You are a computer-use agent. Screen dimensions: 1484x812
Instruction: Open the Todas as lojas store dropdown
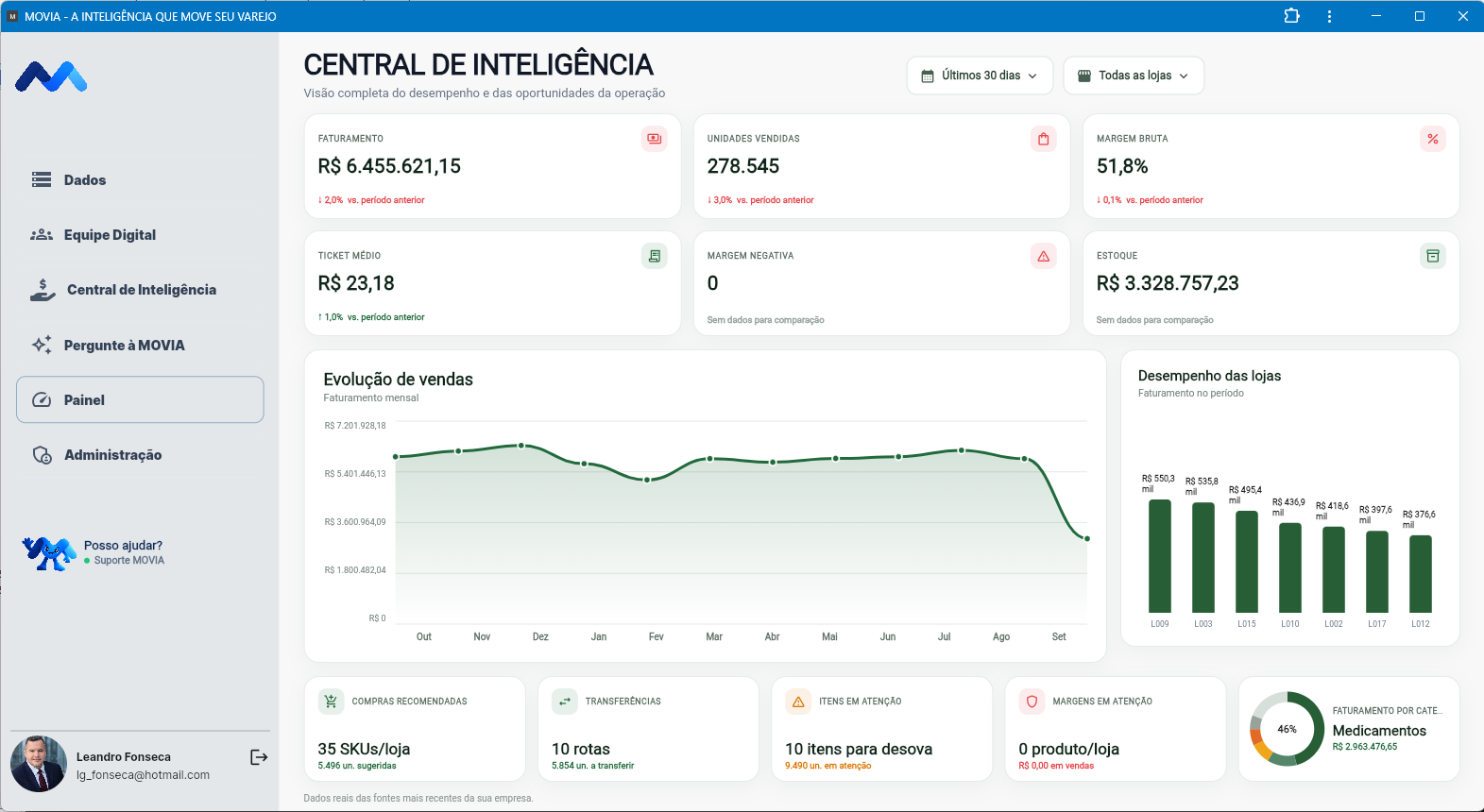[x=1134, y=76]
